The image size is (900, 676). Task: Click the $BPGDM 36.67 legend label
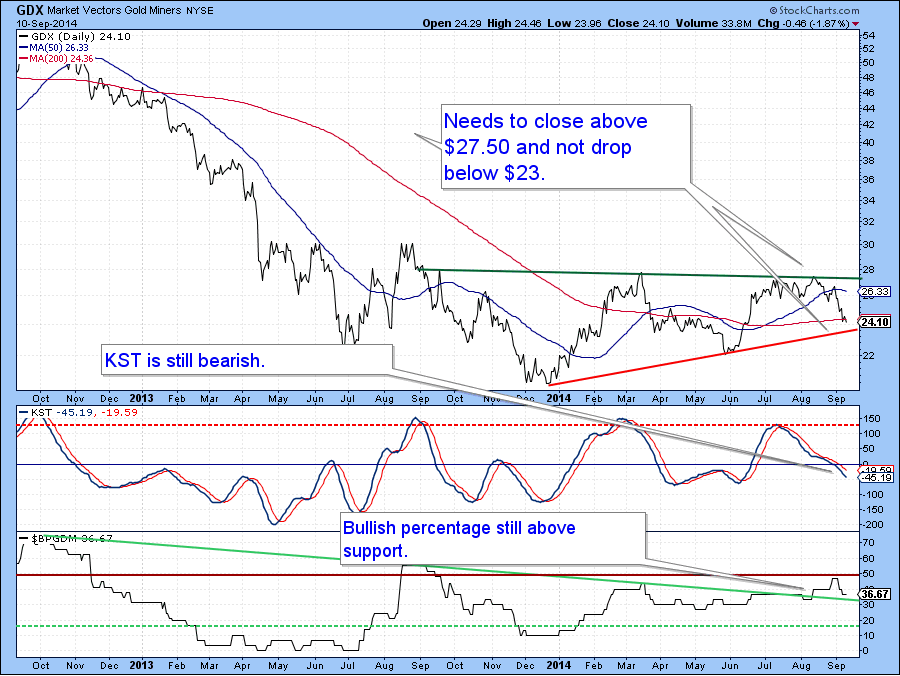[67, 539]
